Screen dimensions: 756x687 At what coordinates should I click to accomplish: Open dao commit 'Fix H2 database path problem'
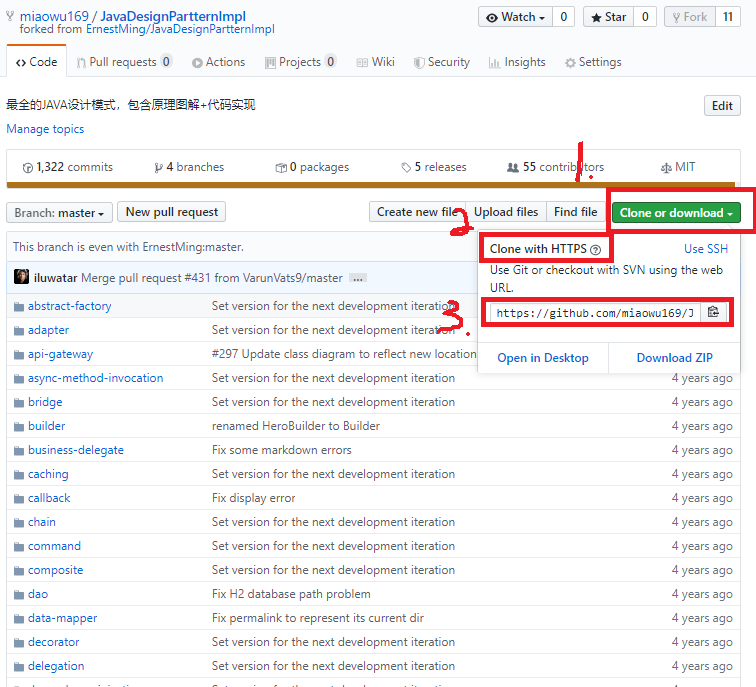point(291,594)
